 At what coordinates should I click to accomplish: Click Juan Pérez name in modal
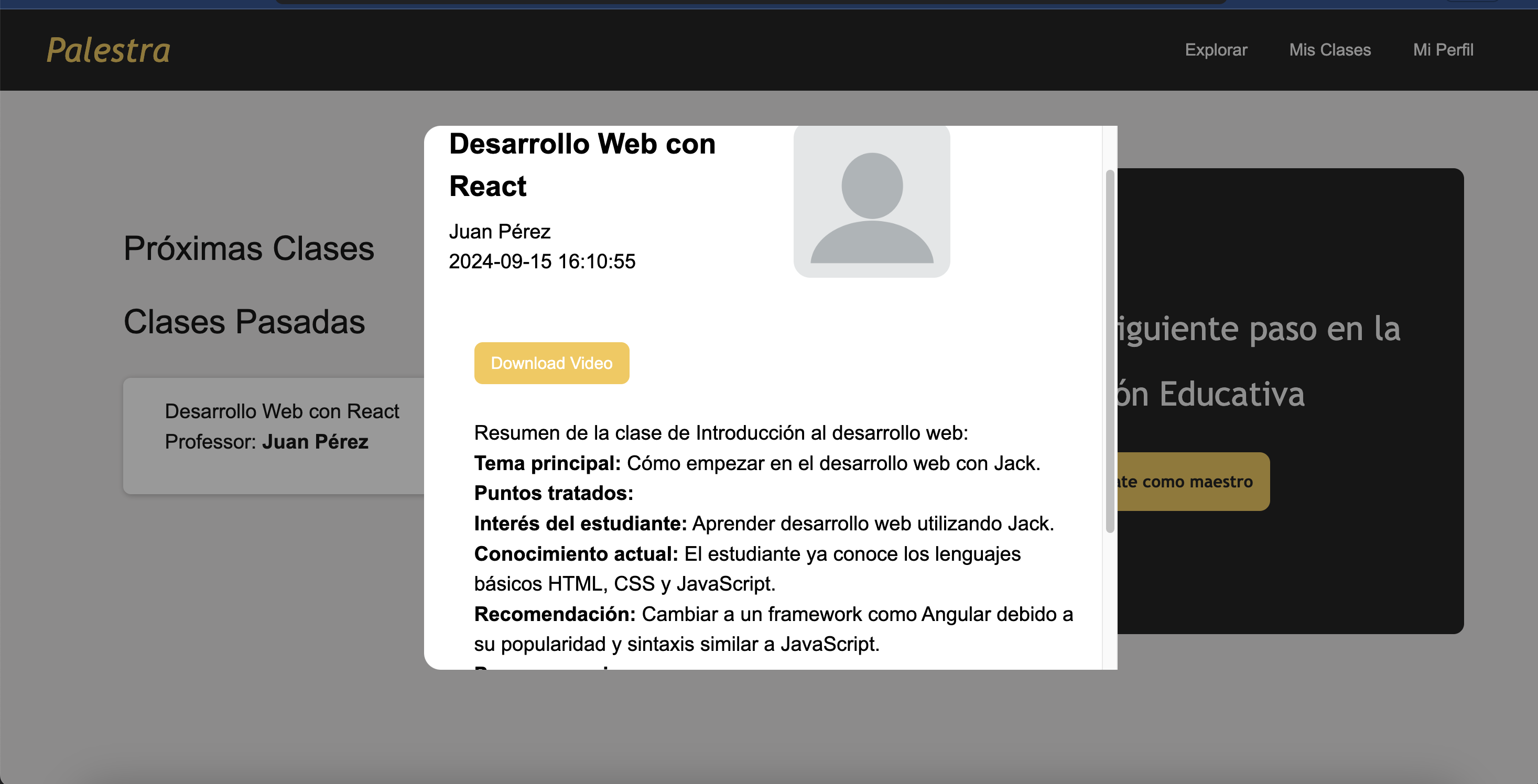pyautogui.click(x=499, y=232)
